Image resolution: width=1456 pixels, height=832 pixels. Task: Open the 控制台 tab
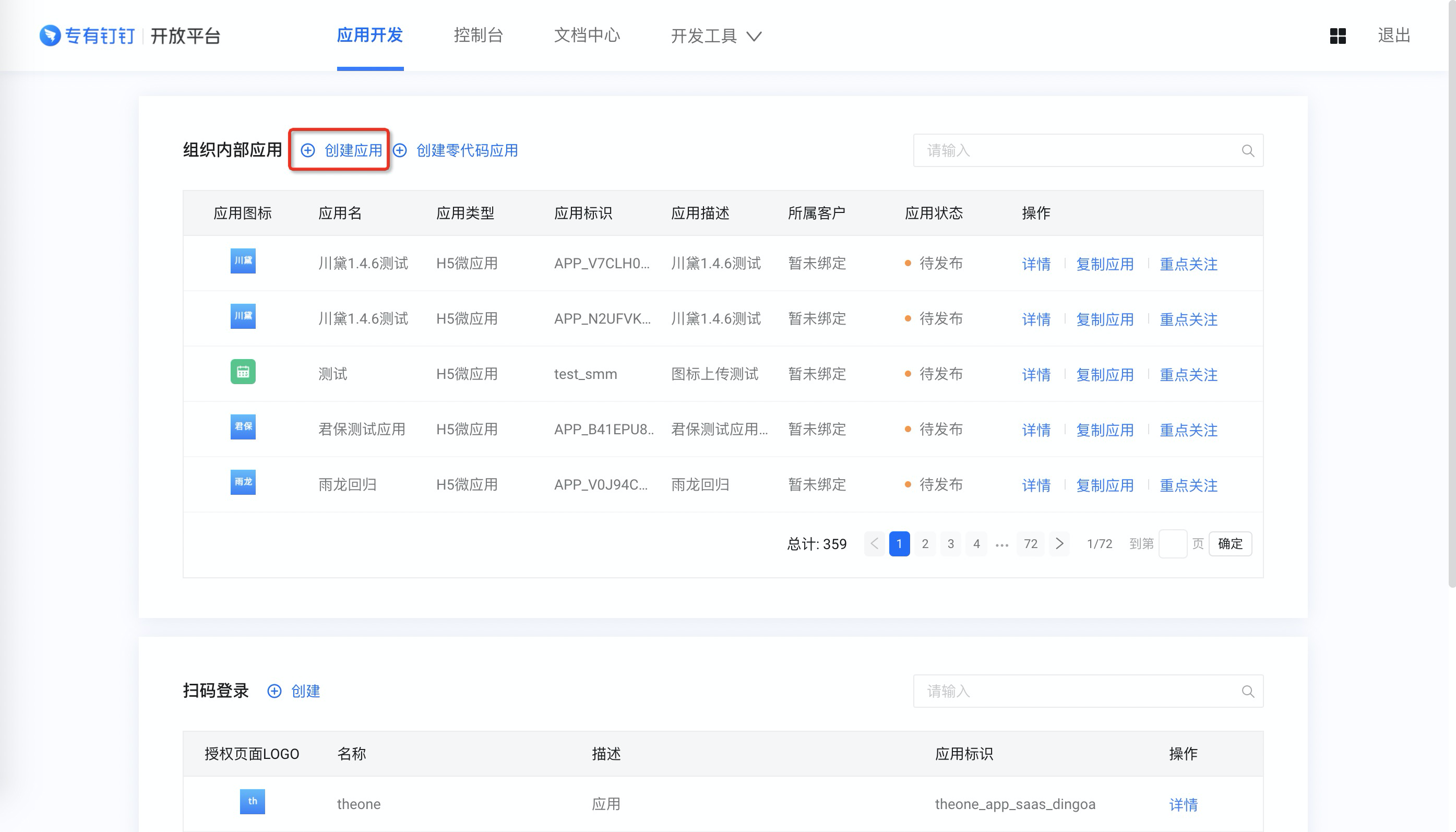tap(478, 35)
